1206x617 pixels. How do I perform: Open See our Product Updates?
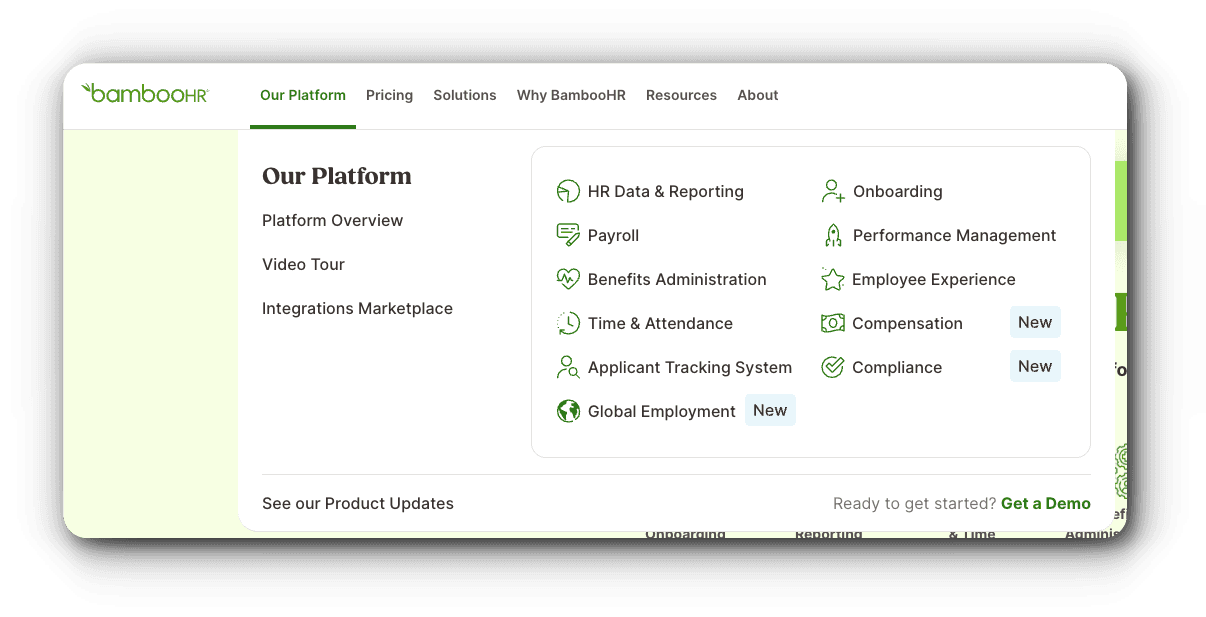(357, 503)
